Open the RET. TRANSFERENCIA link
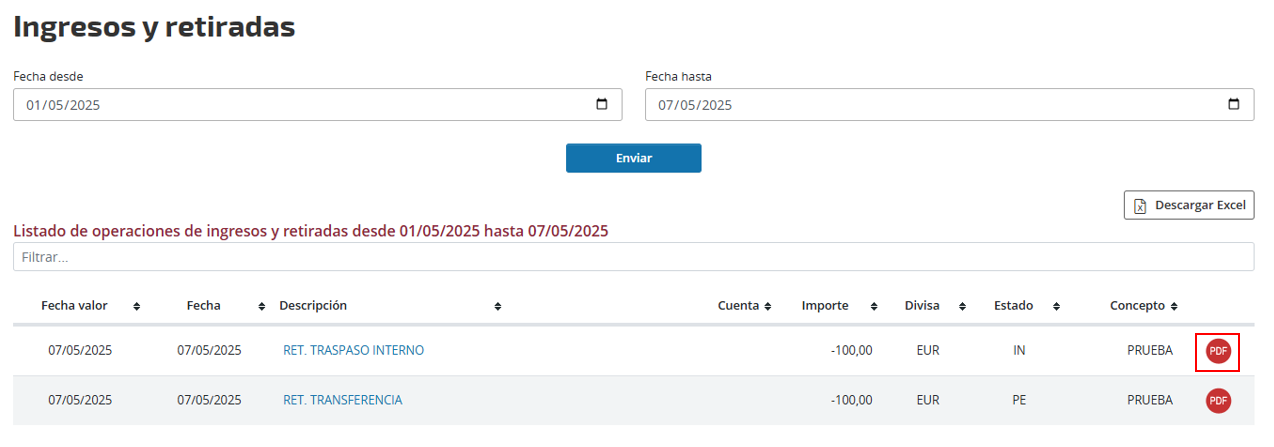This screenshot has height=447, width=1274. pyautogui.click(x=343, y=400)
